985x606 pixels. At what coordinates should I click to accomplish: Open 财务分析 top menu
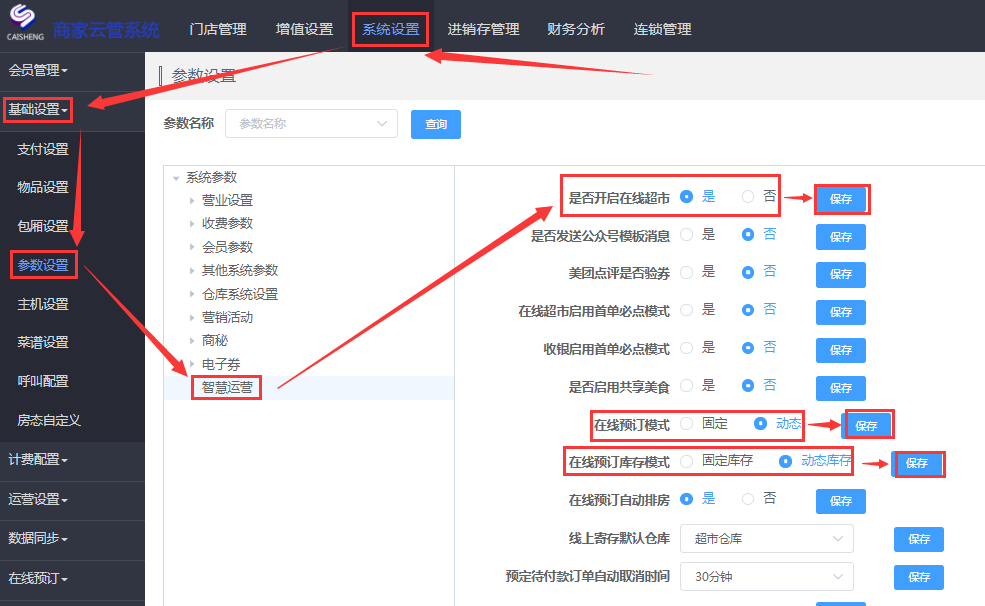coord(575,30)
